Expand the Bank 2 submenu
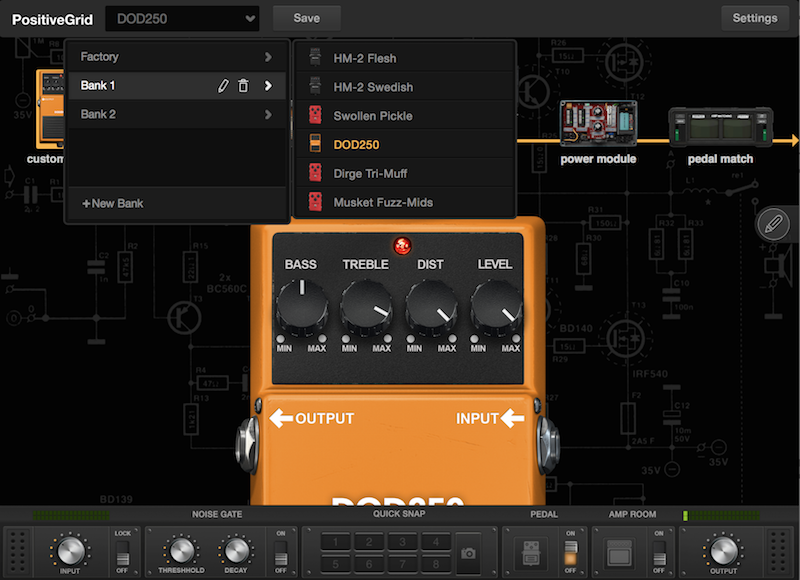This screenshot has width=800, height=580. tap(176, 114)
